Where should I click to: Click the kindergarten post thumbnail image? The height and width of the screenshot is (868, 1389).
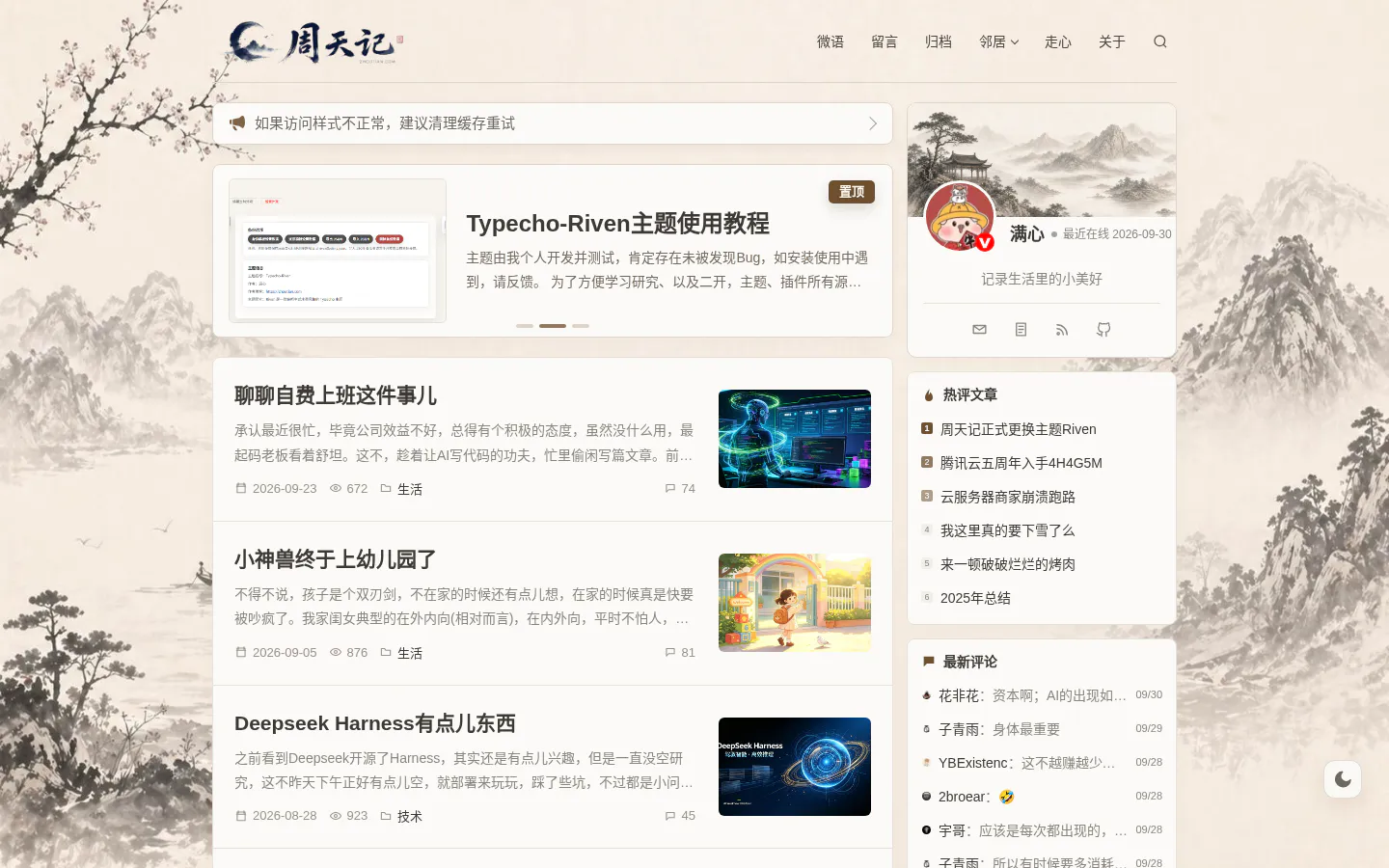click(x=795, y=603)
